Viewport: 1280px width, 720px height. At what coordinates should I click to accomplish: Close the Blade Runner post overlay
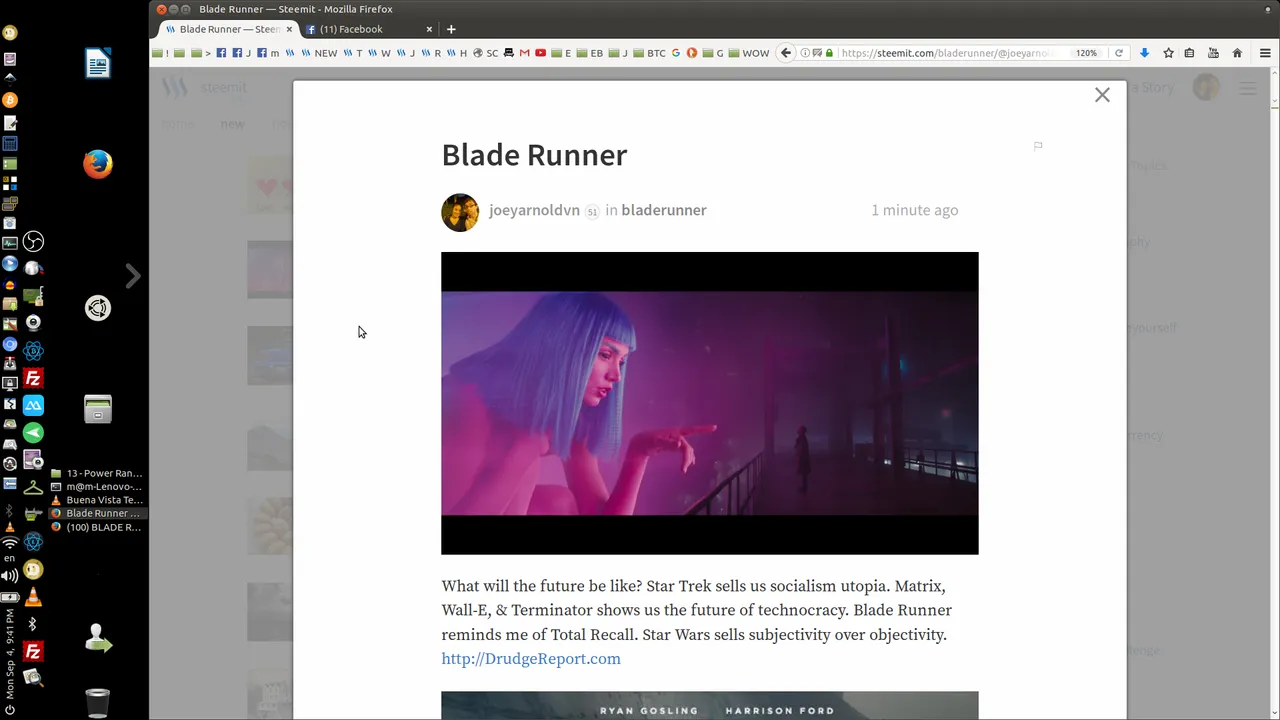point(1102,95)
